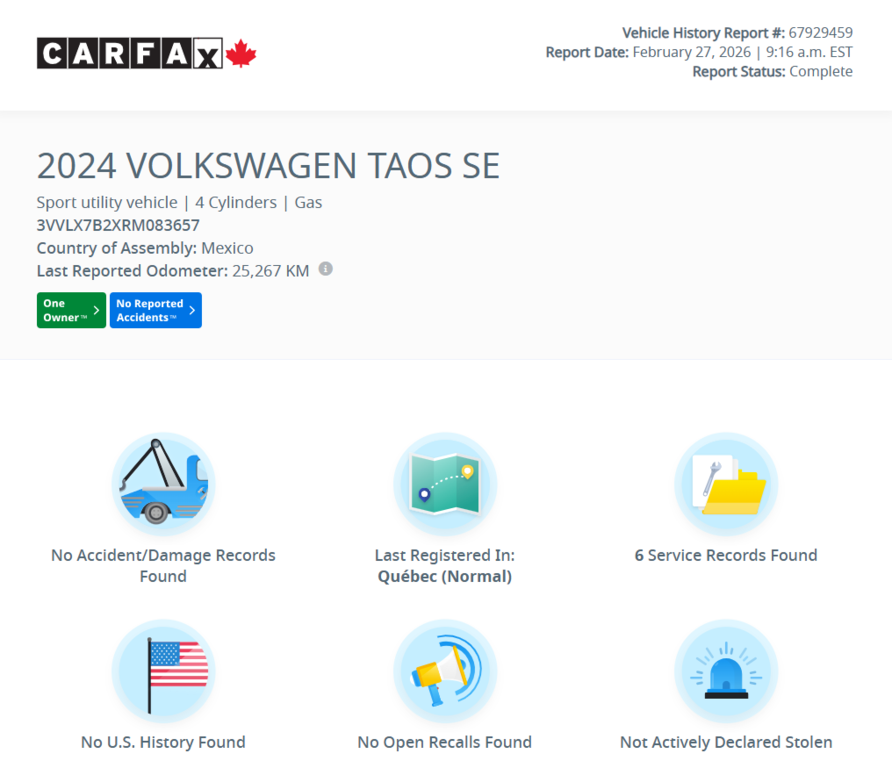Click the 2024 Volkswagen Taos SE title
The image size is (892, 768).
pyautogui.click(x=268, y=165)
